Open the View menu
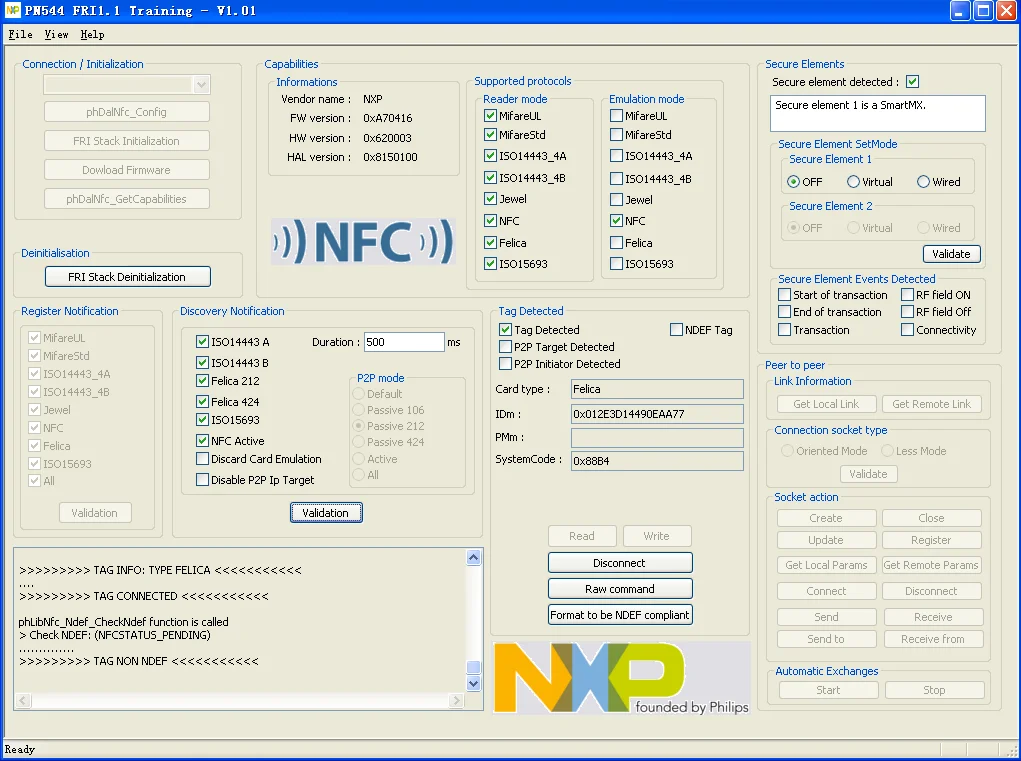This screenshot has width=1021, height=761. [x=56, y=35]
